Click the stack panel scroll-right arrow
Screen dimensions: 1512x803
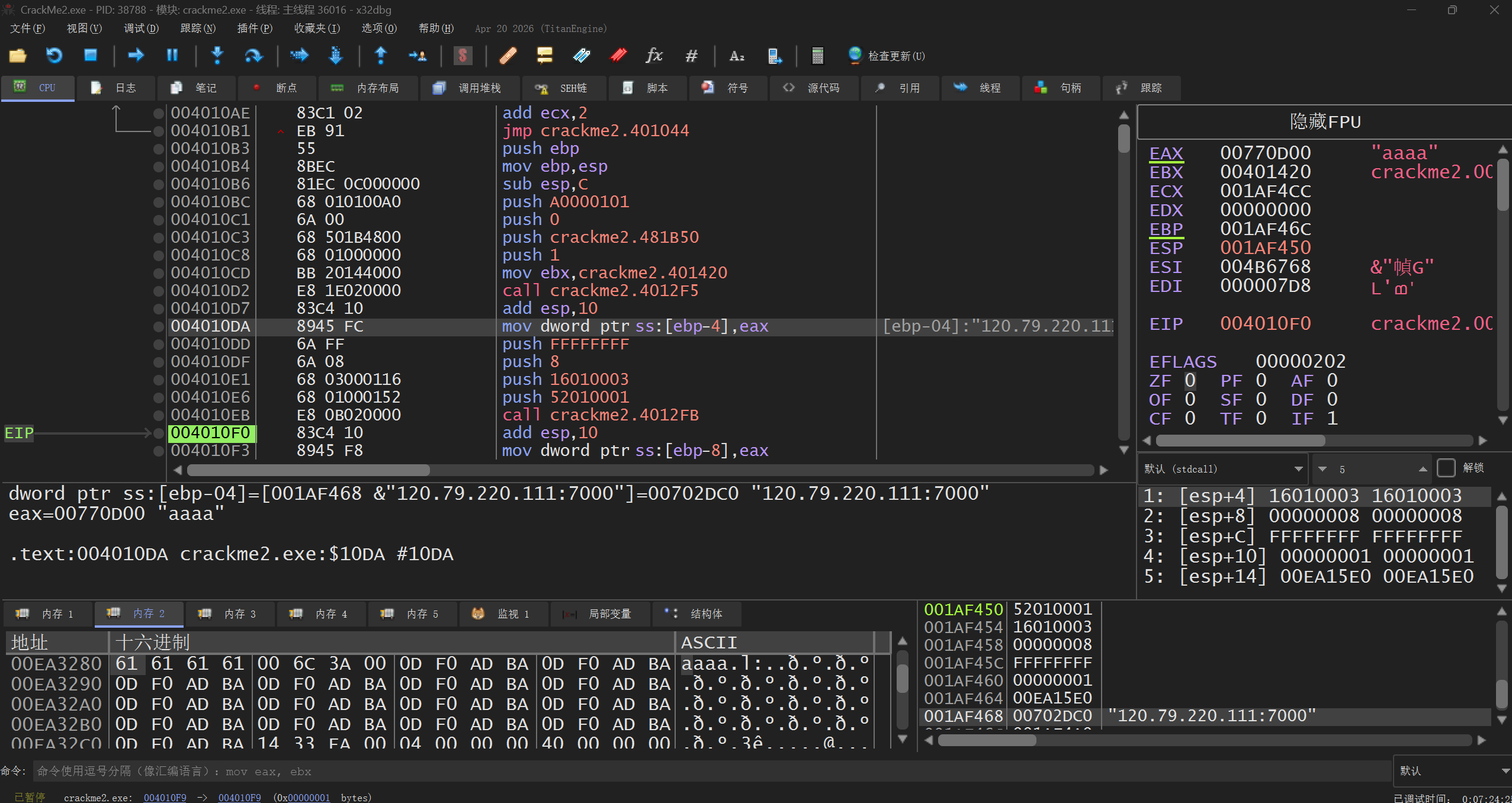click(x=1482, y=740)
